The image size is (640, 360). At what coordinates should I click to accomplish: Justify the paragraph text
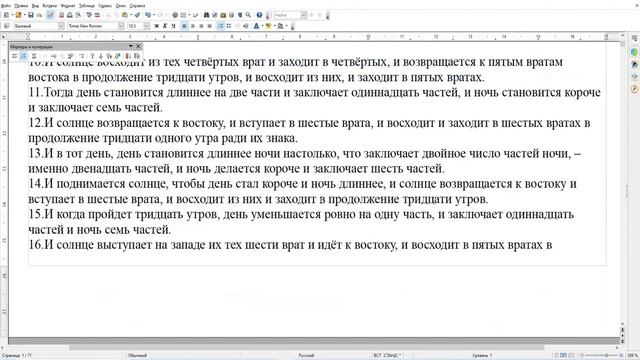pos(210,26)
